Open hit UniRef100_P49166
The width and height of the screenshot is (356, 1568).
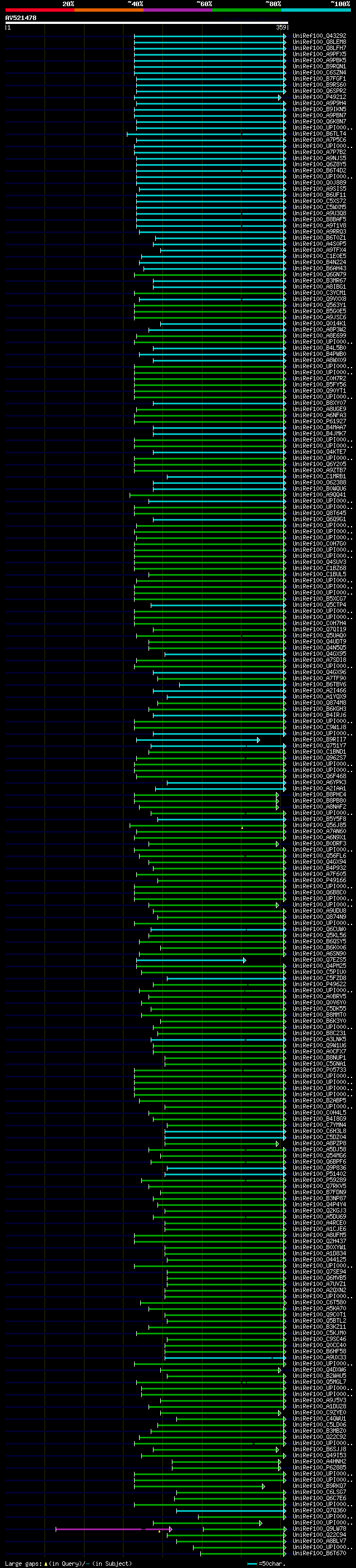point(319,880)
